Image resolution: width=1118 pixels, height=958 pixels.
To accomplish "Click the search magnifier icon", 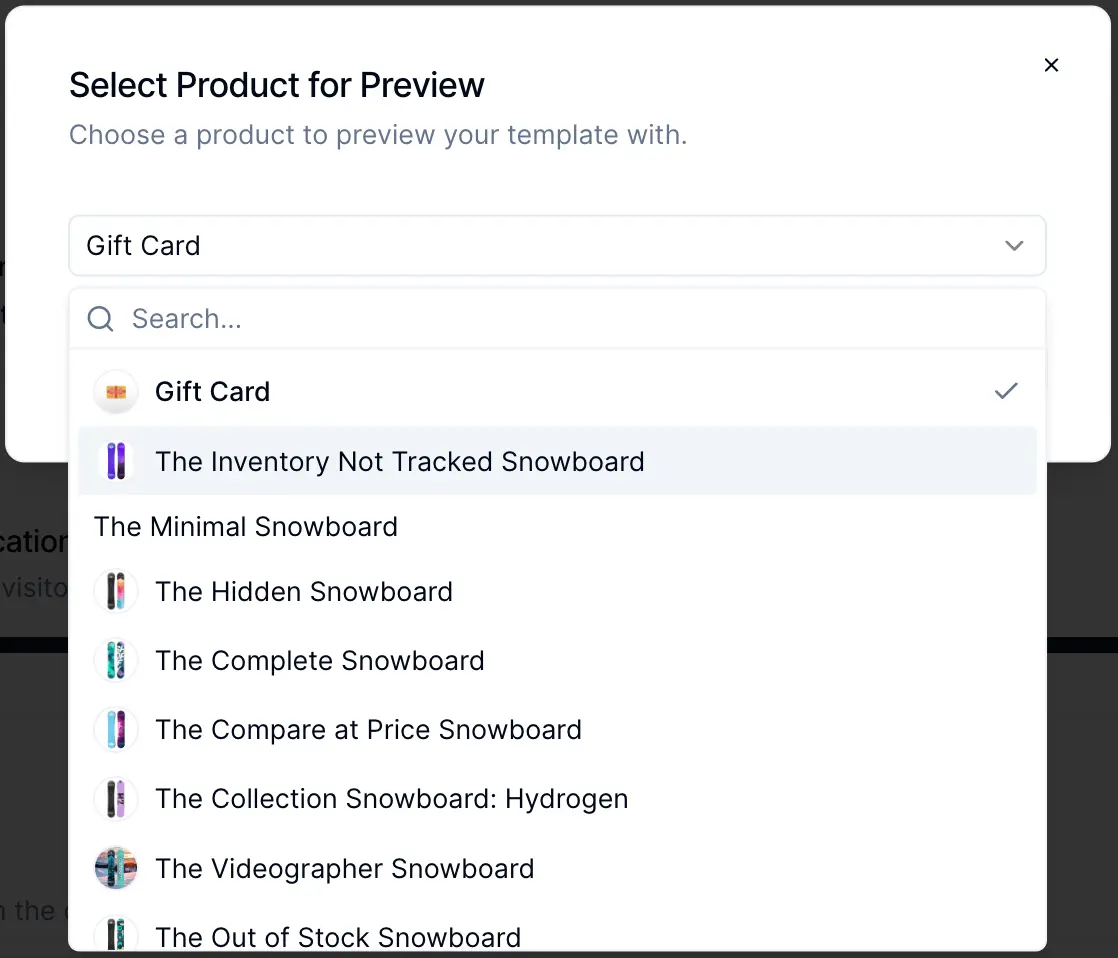I will (101, 319).
